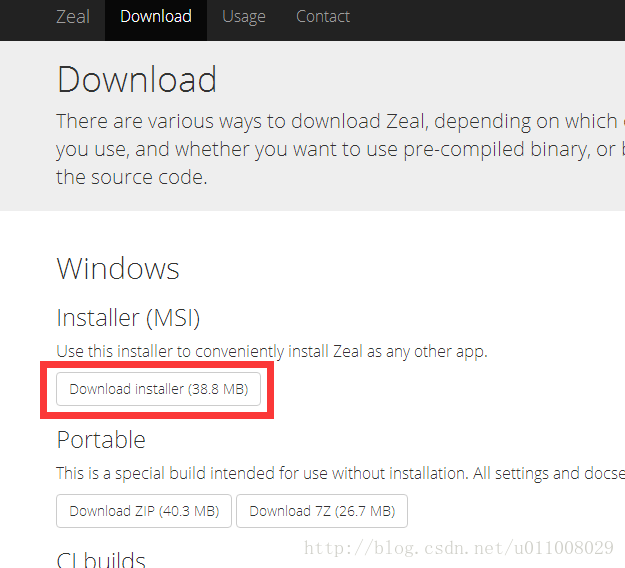Select the Installer (MSI) subheading
This screenshot has width=625, height=568.
[128, 318]
